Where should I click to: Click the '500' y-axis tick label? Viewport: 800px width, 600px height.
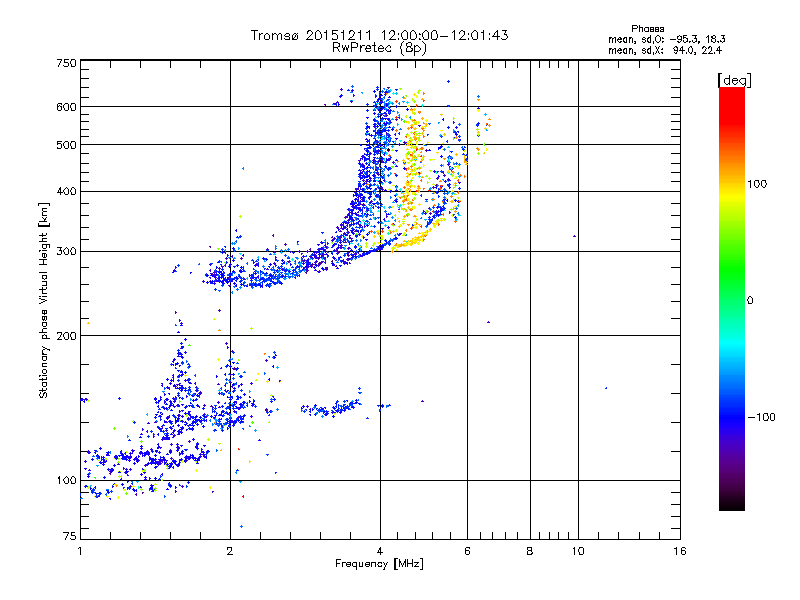pyautogui.click(x=66, y=145)
